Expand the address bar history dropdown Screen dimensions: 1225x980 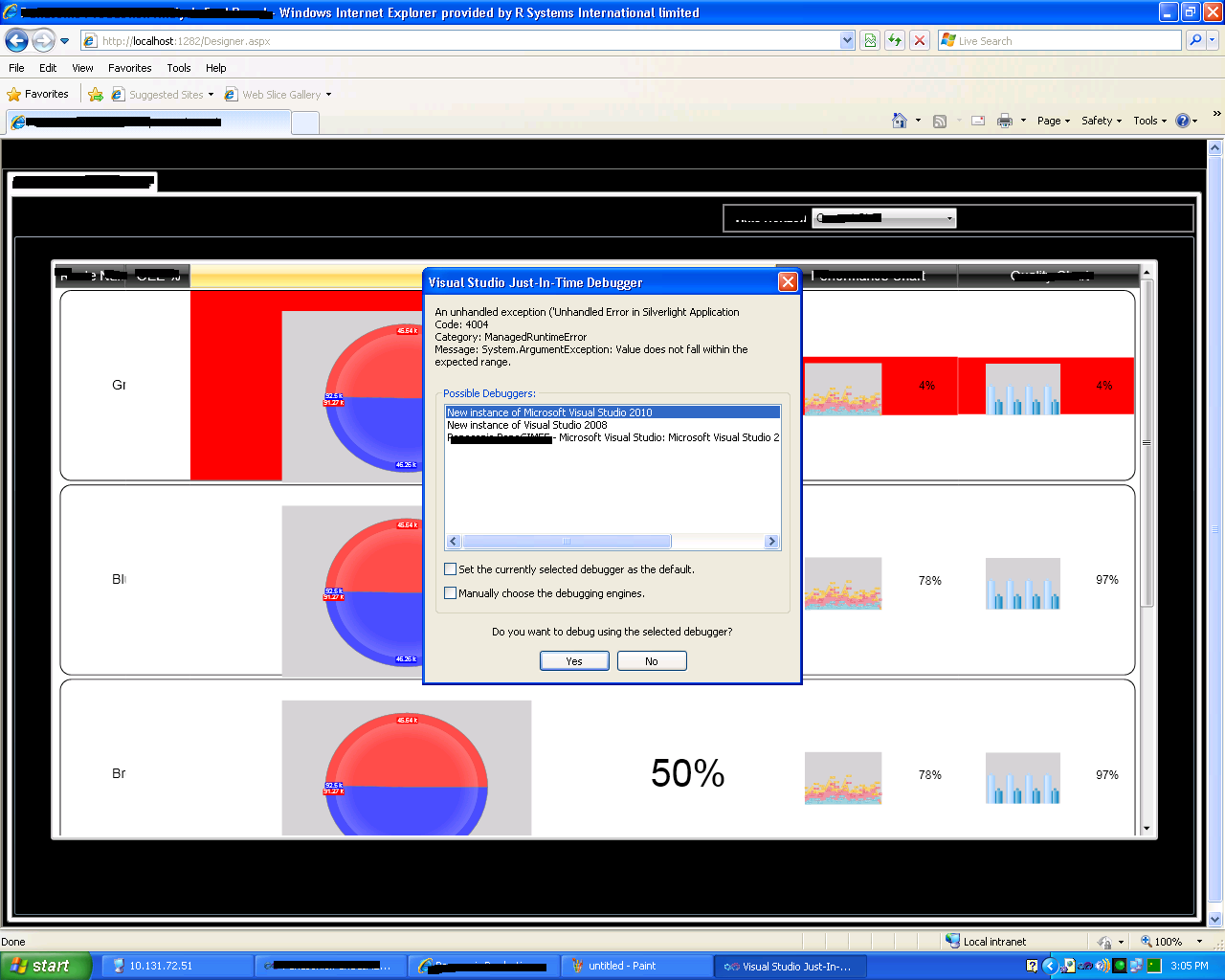click(x=847, y=40)
